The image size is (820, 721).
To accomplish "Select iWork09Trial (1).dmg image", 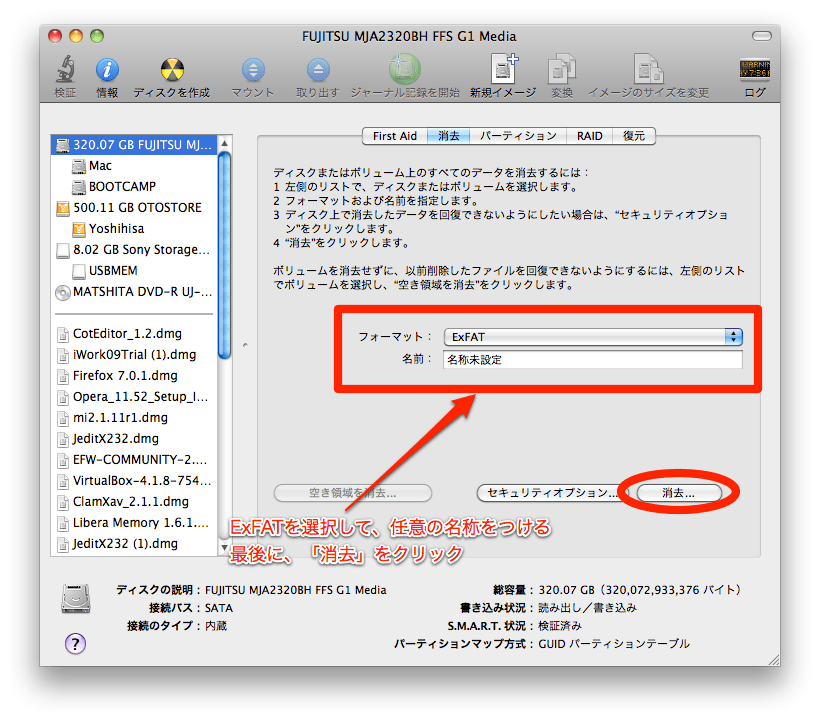I will tap(134, 354).
